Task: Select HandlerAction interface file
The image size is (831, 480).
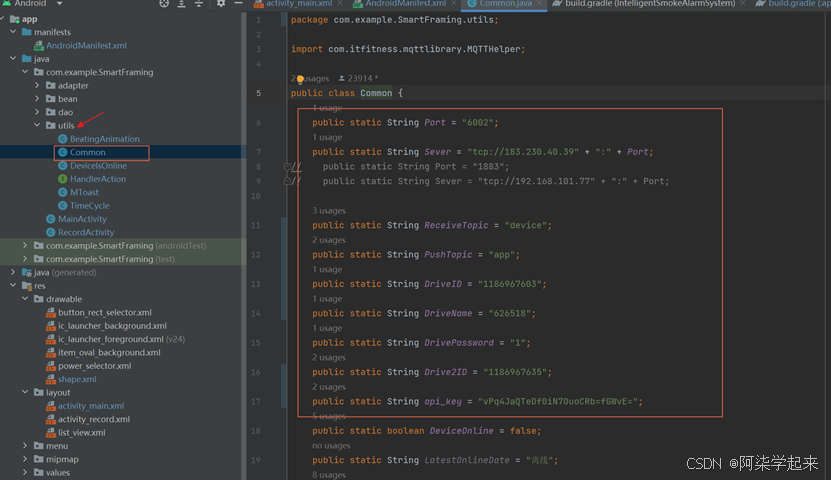Action: pyautogui.click(x=97, y=179)
